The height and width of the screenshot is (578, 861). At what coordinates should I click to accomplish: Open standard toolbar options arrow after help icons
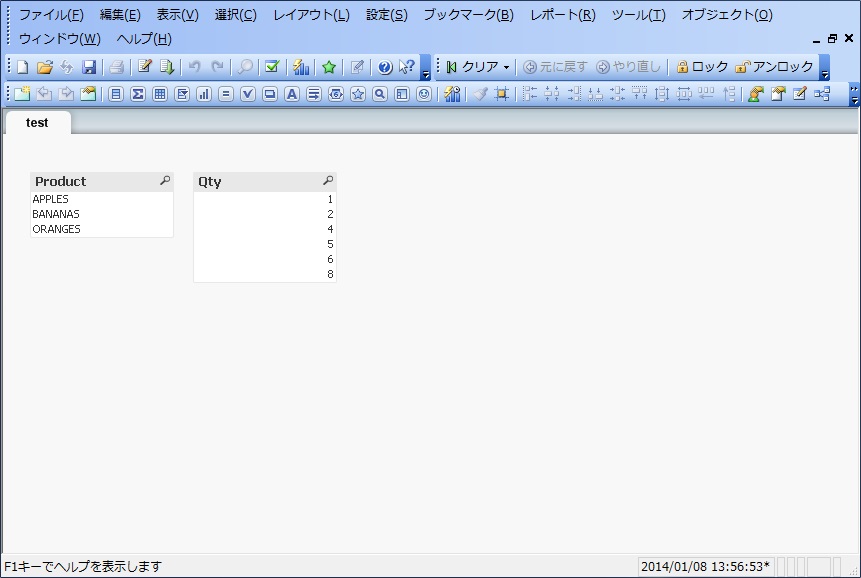[x=426, y=68]
